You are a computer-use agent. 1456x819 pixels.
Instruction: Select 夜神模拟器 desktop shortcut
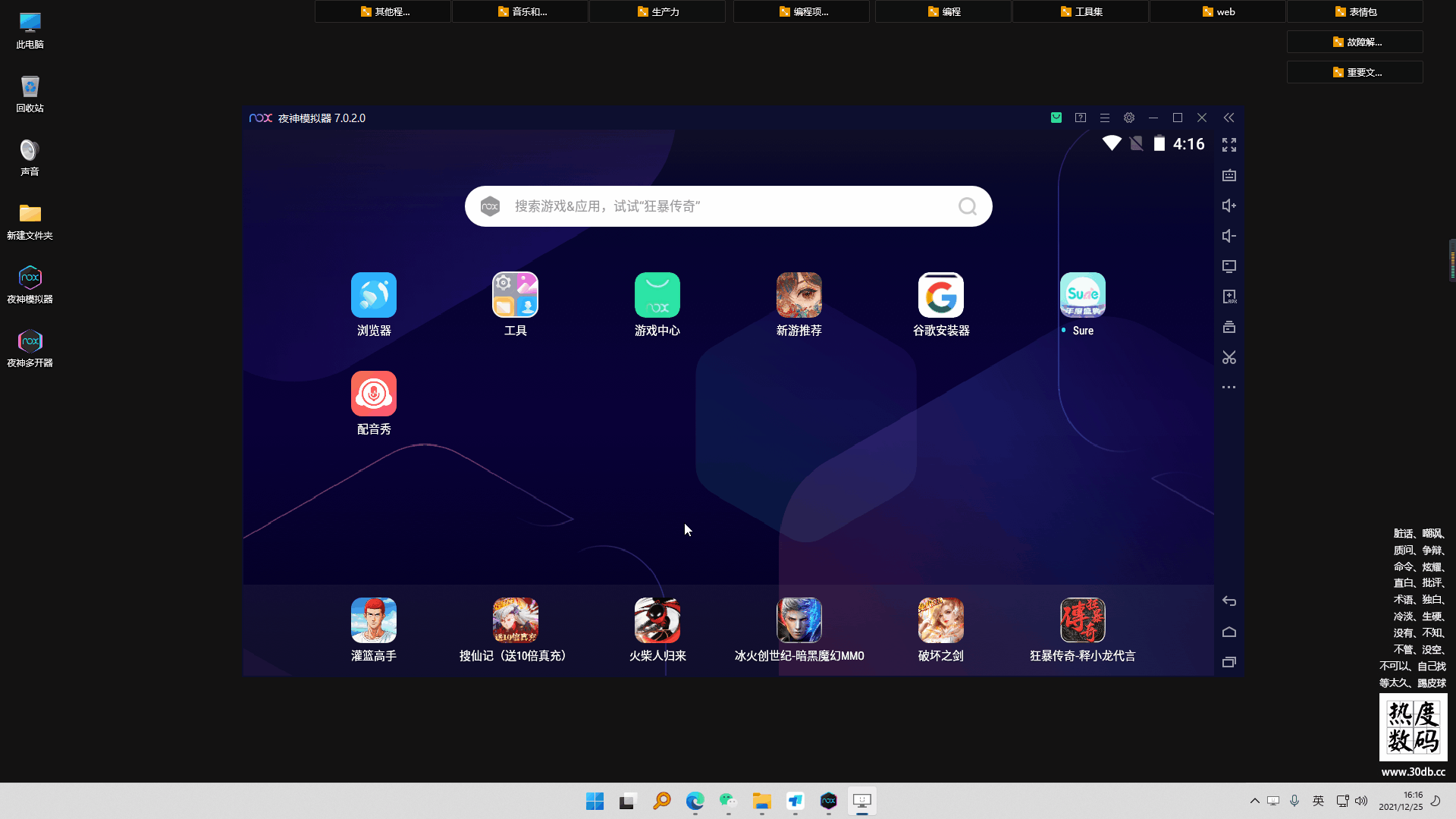coord(30,285)
